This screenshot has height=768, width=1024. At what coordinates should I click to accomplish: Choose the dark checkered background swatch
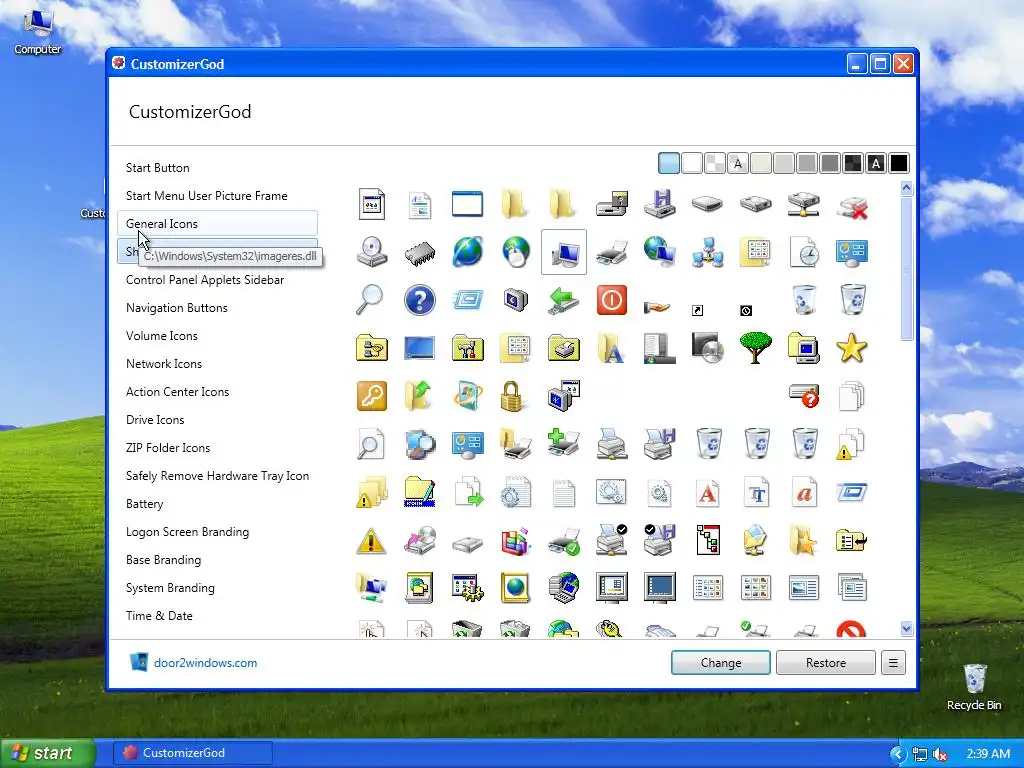pos(853,163)
